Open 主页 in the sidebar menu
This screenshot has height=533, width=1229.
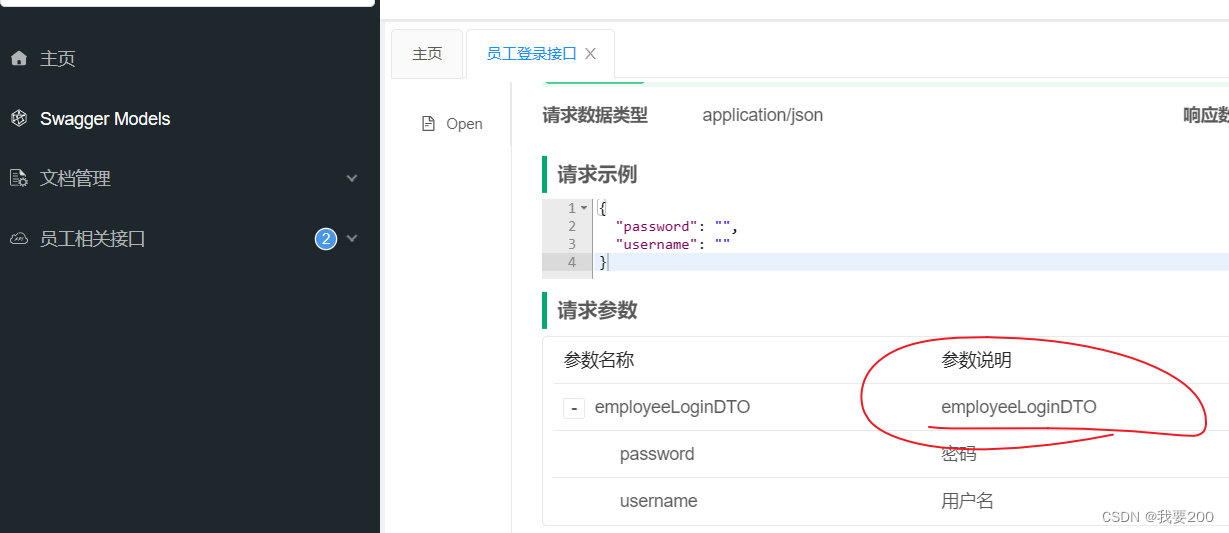57,59
